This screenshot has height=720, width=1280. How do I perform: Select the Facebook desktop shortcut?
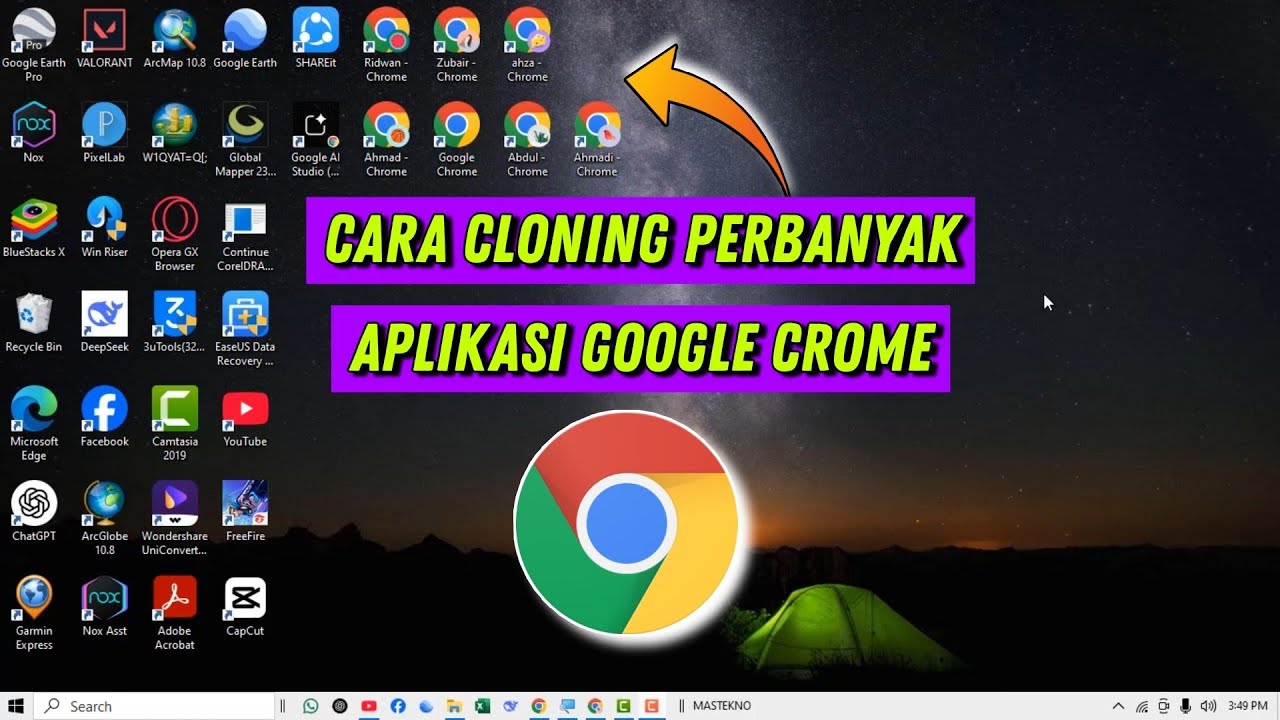pyautogui.click(x=104, y=417)
